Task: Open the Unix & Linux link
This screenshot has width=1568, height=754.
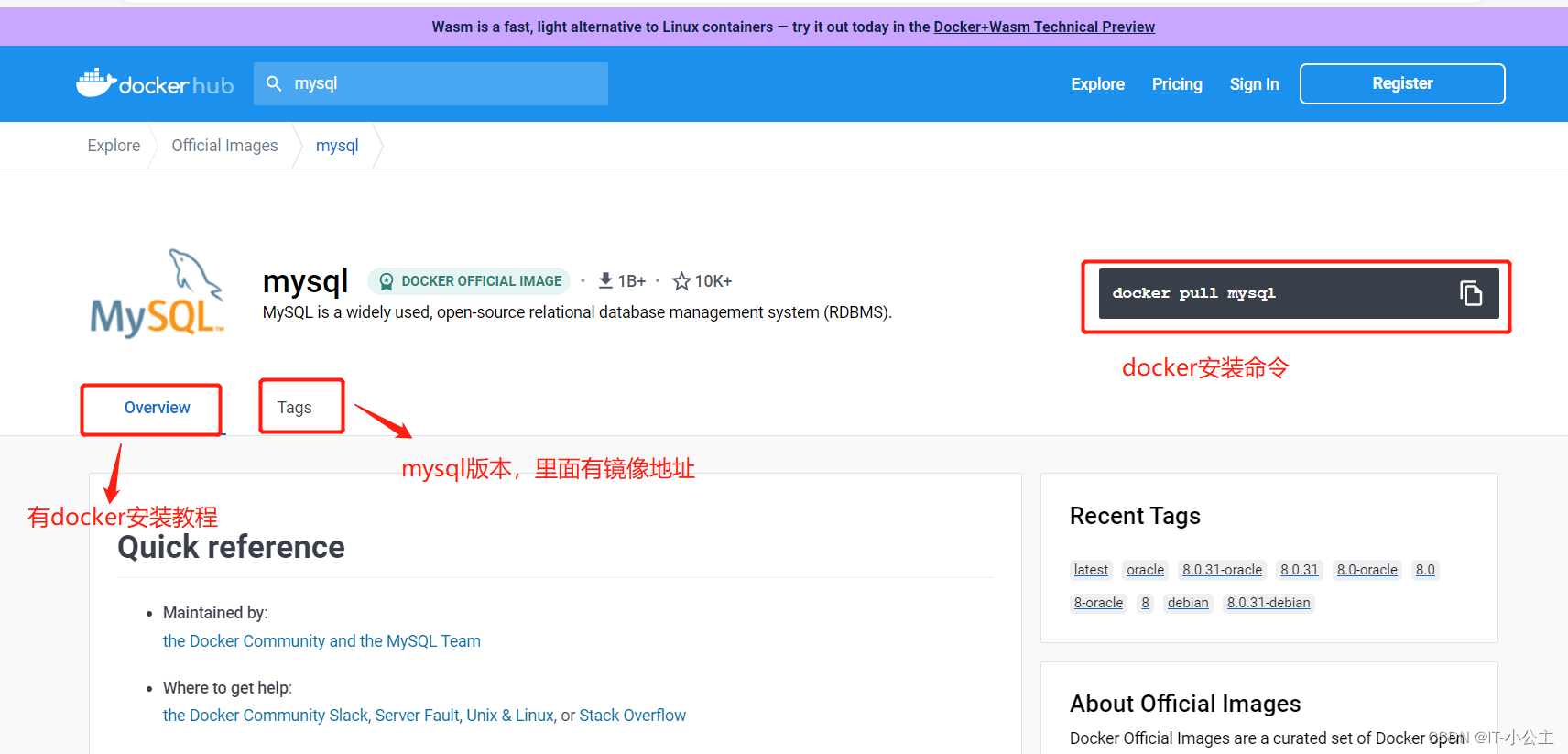Action: click(x=510, y=716)
